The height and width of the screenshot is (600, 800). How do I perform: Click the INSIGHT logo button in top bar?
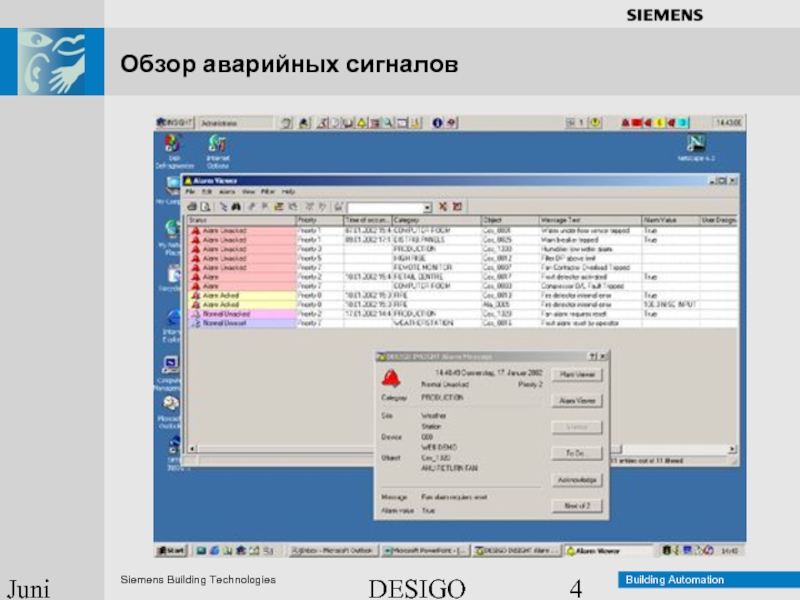point(175,122)
